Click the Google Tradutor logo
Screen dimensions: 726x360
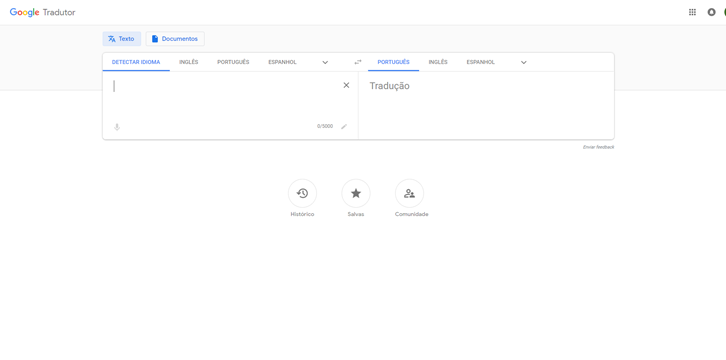click(43, 12)
